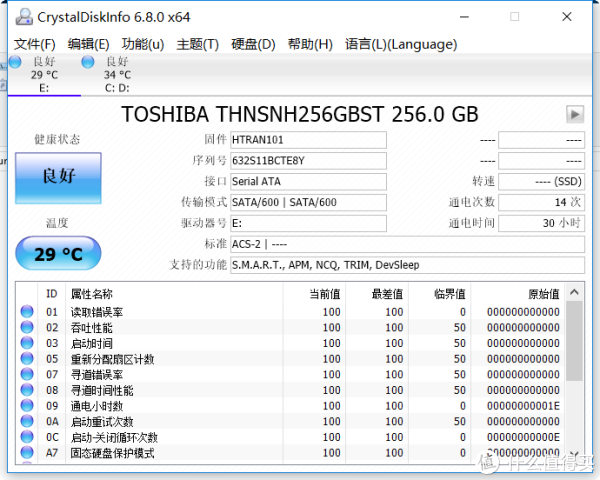Select the C: D: drive status indicator
The width and height of the screenshot is (600, 480).
tap(88, 62)
